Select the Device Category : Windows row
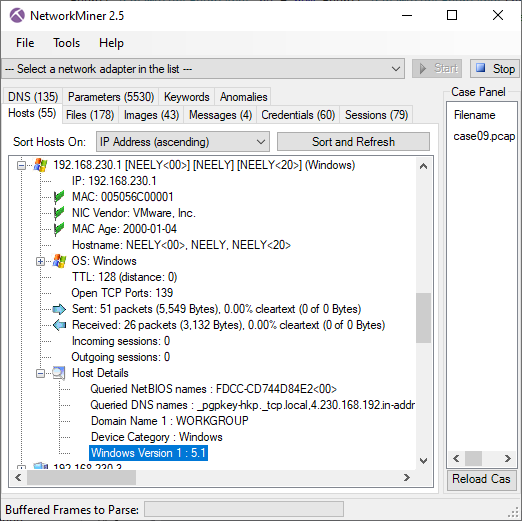 [x=157, y=437]
